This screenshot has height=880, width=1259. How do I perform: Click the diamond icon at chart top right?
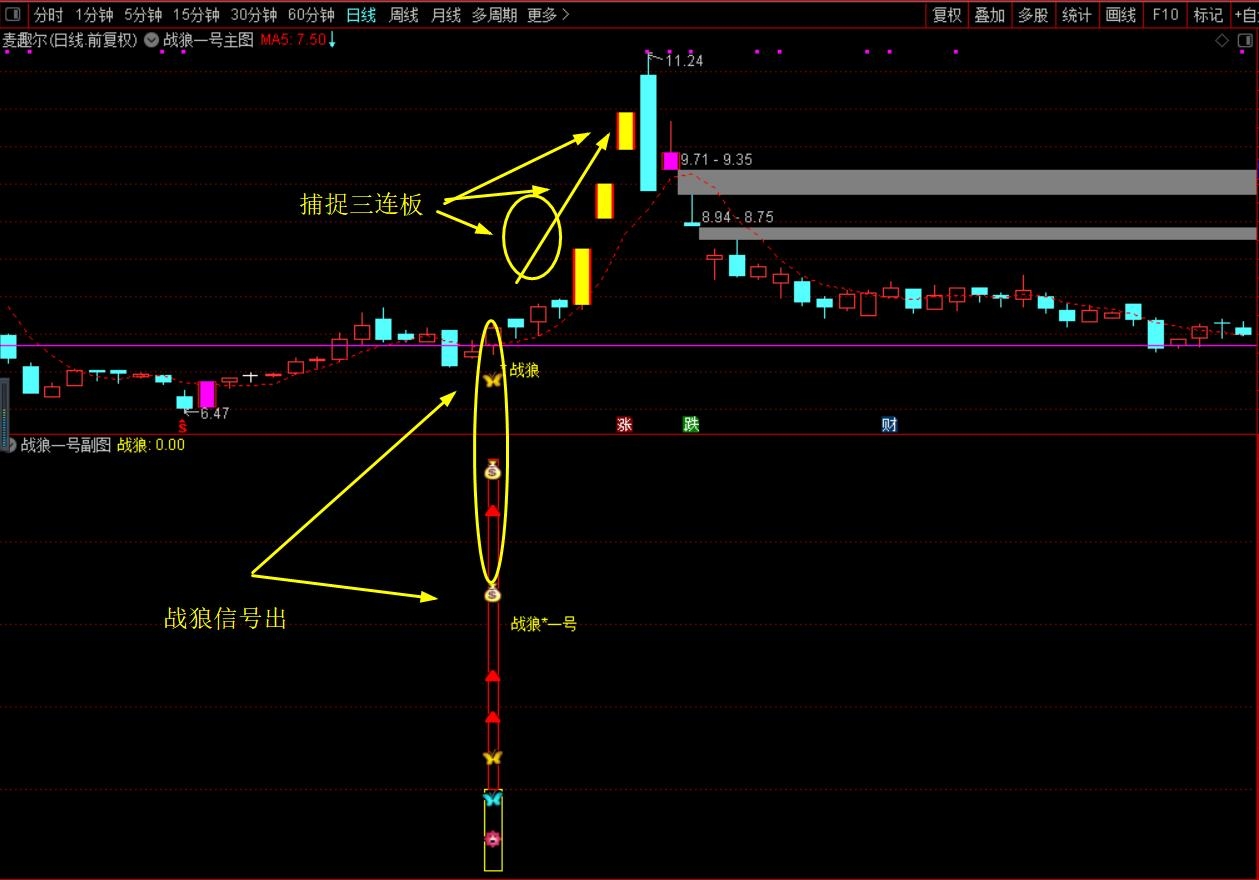[x=1222, y=40]
